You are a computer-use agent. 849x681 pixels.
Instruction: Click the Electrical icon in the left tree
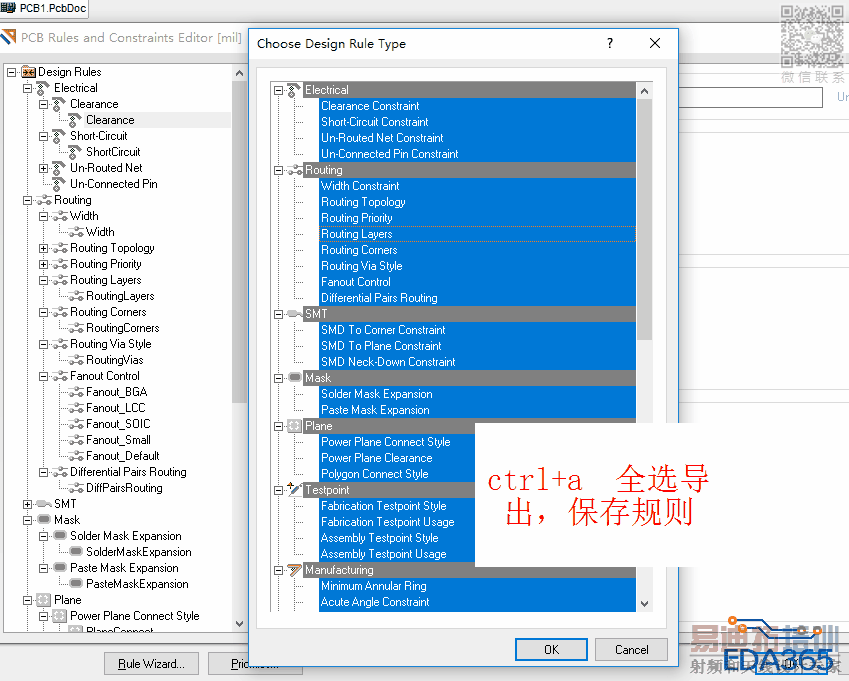coord(43,88)
